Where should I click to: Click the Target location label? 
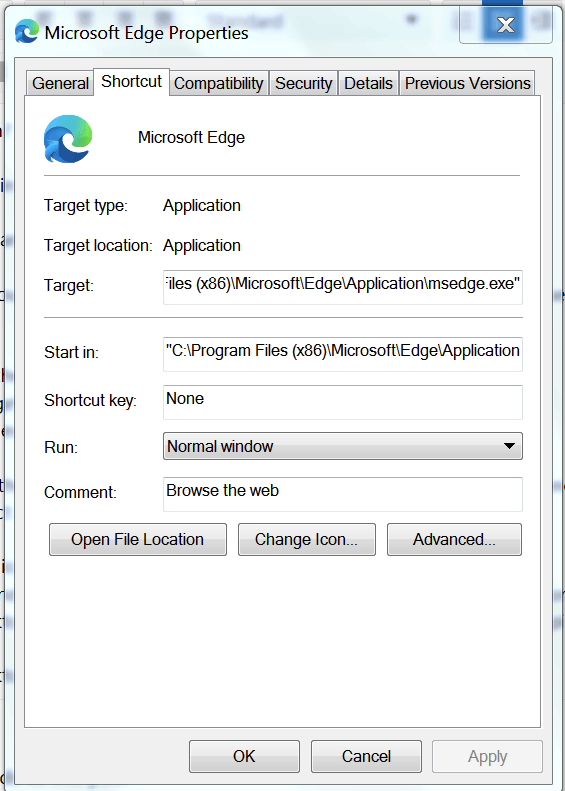coord(98,246)
